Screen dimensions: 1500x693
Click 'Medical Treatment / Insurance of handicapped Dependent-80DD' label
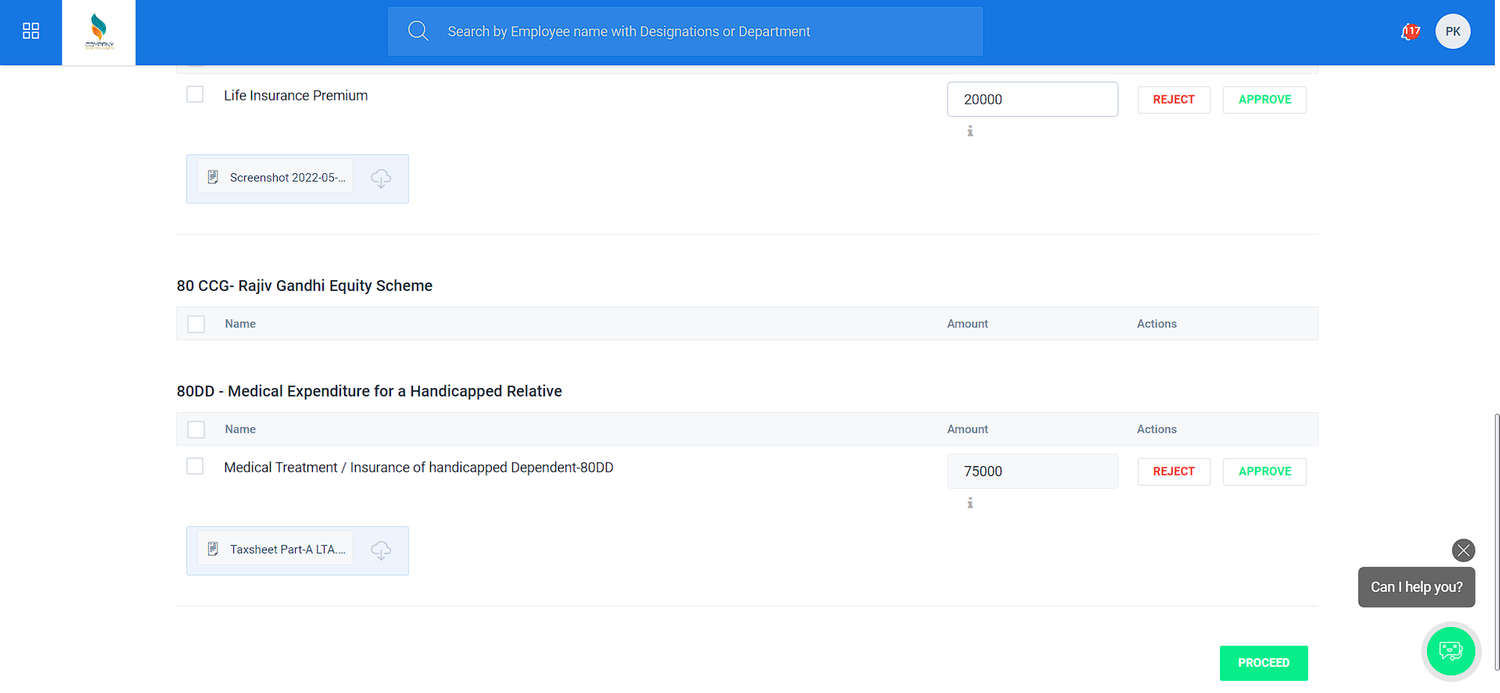coord(419,467)
